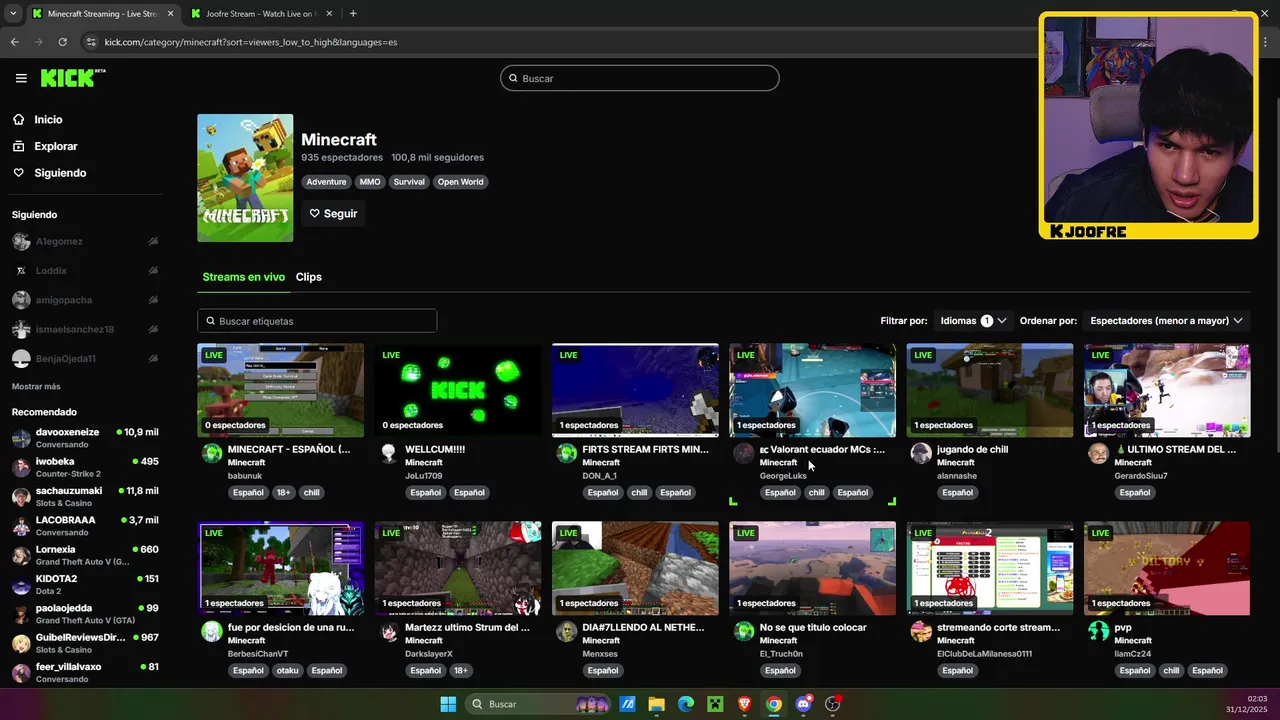Image resolution: width=1280 pixels, height=720 pixels.
Task: Select the Adventure tag
Action: pyautogui.click(x=326, y=182)
